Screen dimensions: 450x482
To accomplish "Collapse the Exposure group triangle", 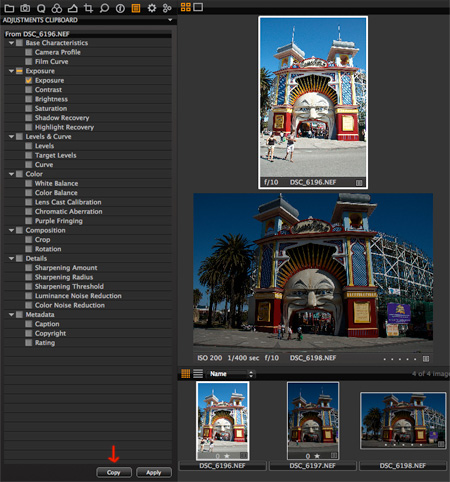I will pos(11,71).
